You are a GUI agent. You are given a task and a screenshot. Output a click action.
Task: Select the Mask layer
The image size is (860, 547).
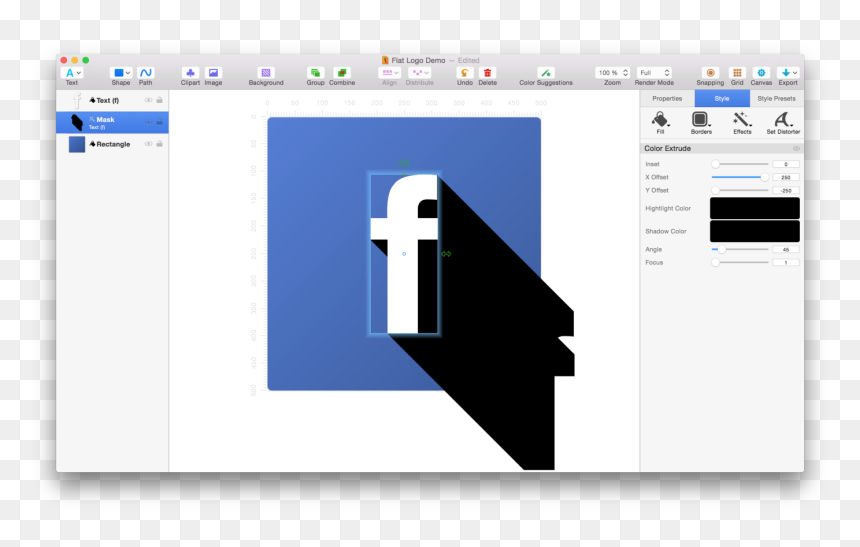coord(112,122)
